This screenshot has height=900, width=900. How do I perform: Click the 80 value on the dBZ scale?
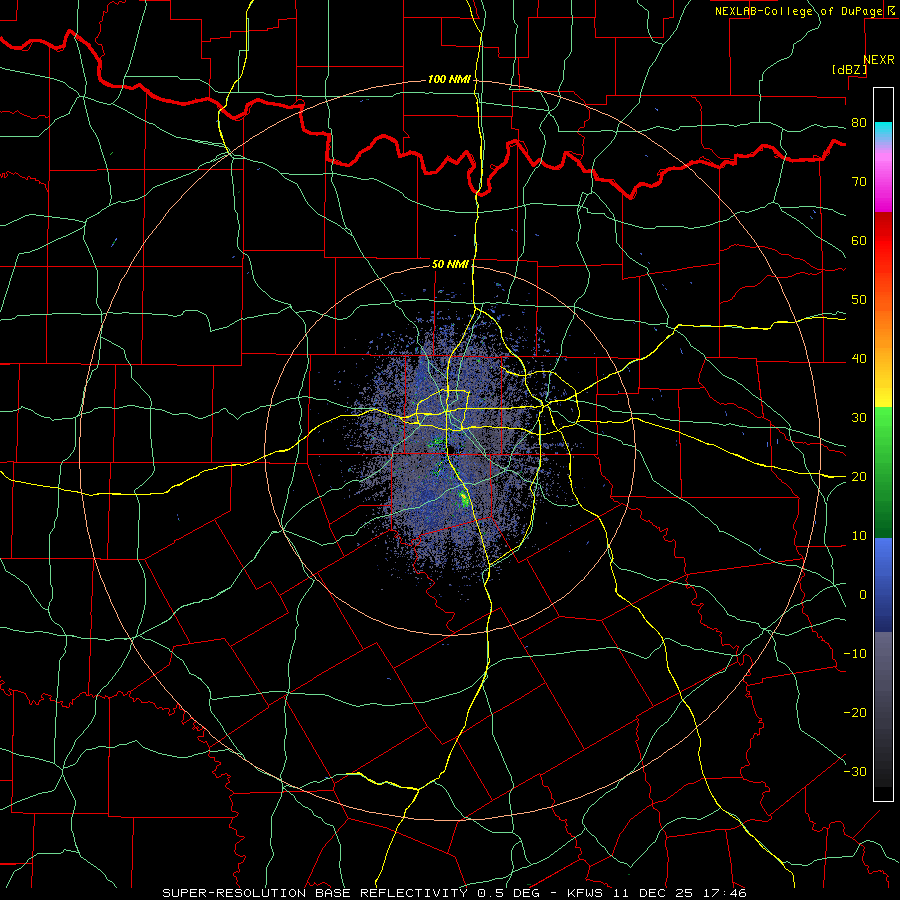pos(859,123)
